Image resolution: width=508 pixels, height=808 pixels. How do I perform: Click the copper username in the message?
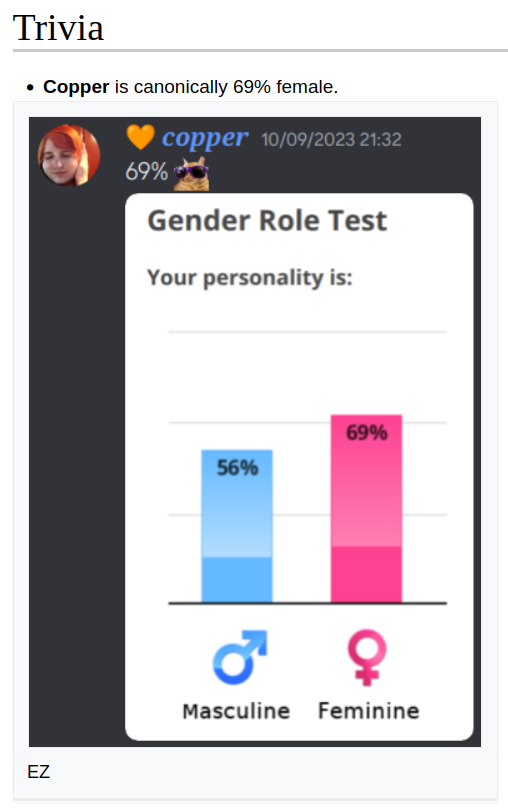(x=205, y=138)
